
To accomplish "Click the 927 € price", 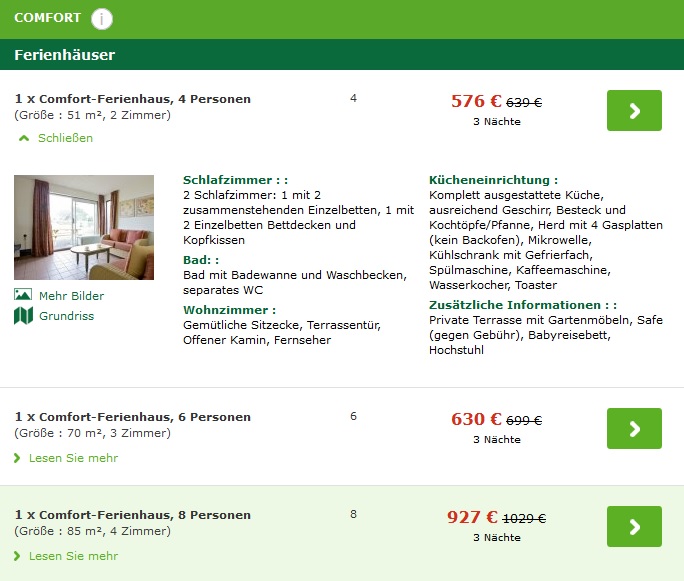I will pos(472,517).
